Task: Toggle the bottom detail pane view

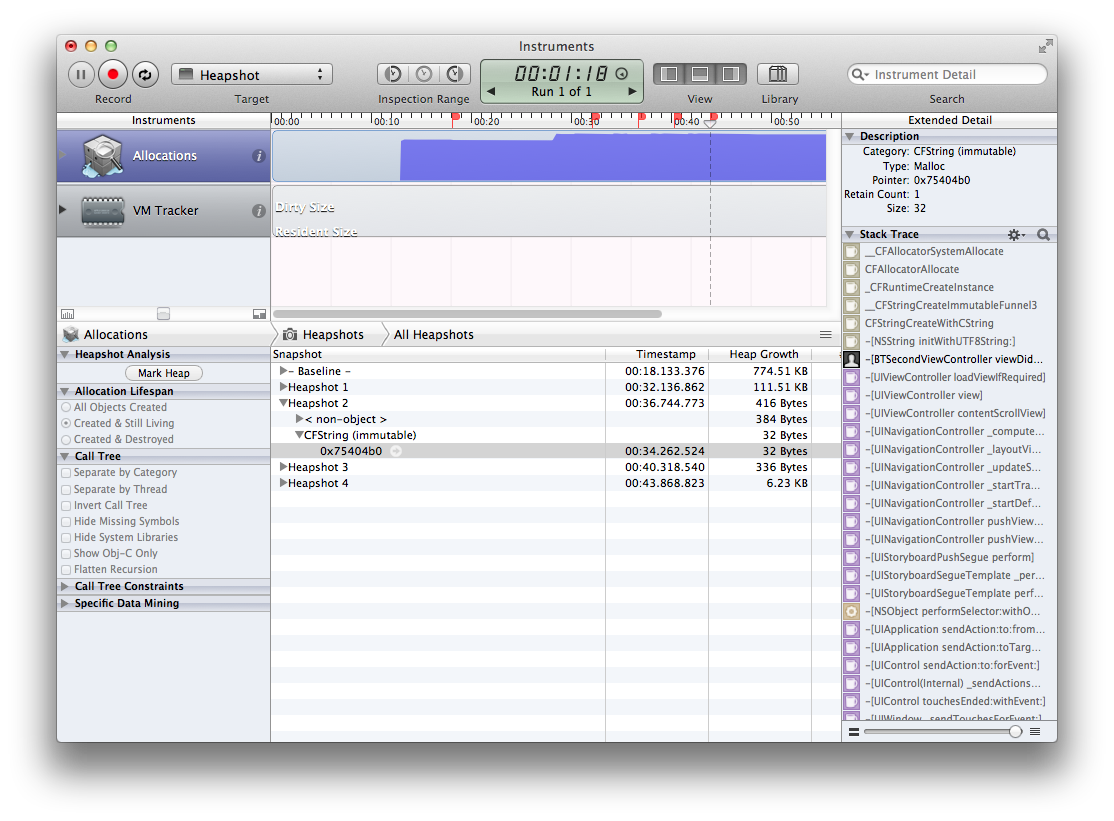Action: coord(700,74)
